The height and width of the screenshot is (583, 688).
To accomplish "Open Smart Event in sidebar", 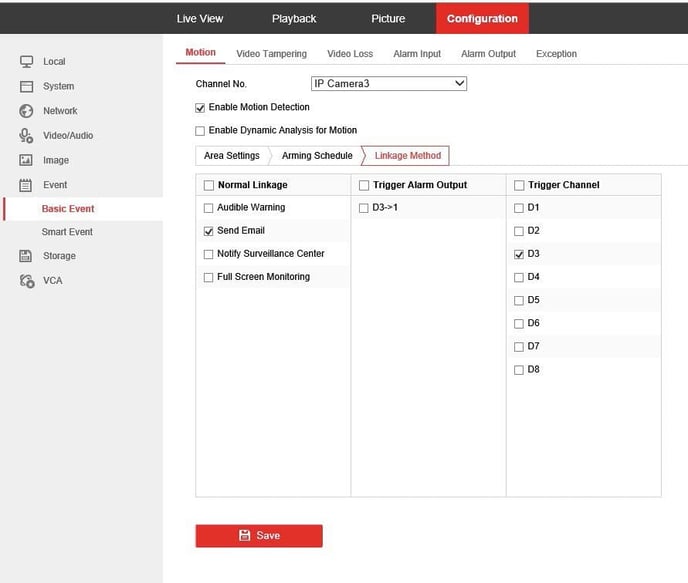I will click(x=67, y=232).
